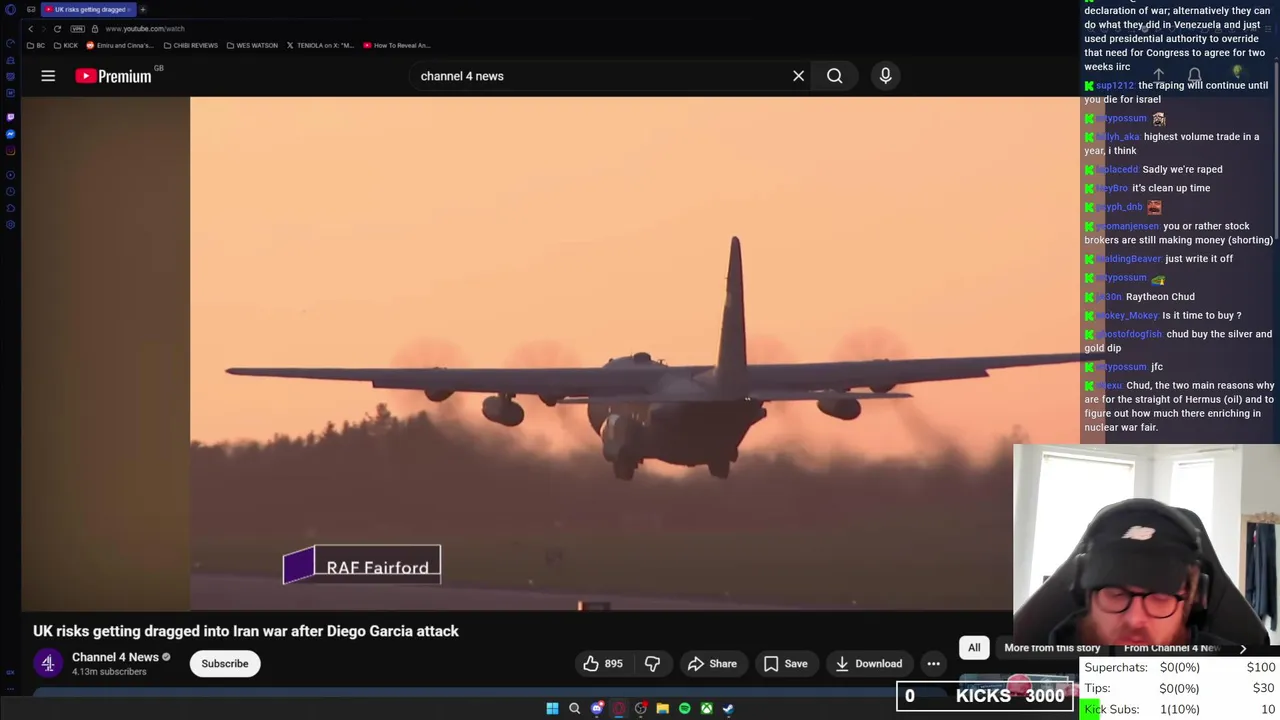Subscribe to Channel 4 News

225,664
